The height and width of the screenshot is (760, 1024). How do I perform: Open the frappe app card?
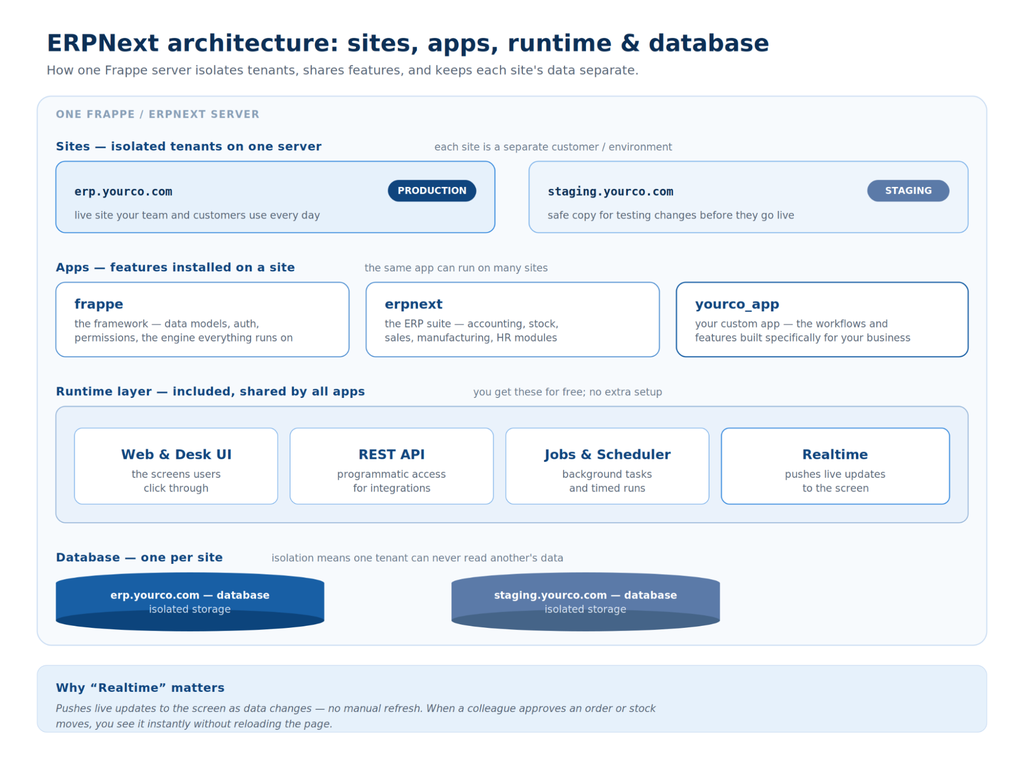click(202, 319)
